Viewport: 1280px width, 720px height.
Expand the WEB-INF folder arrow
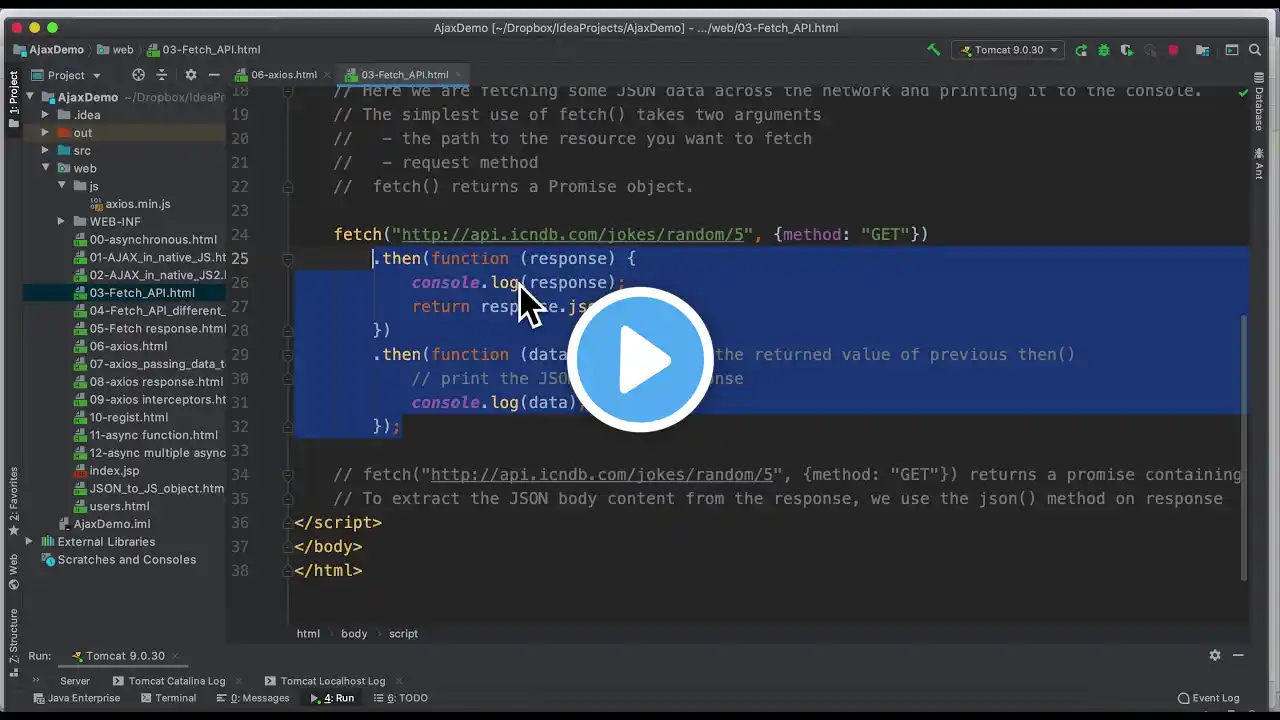point(61,222)
